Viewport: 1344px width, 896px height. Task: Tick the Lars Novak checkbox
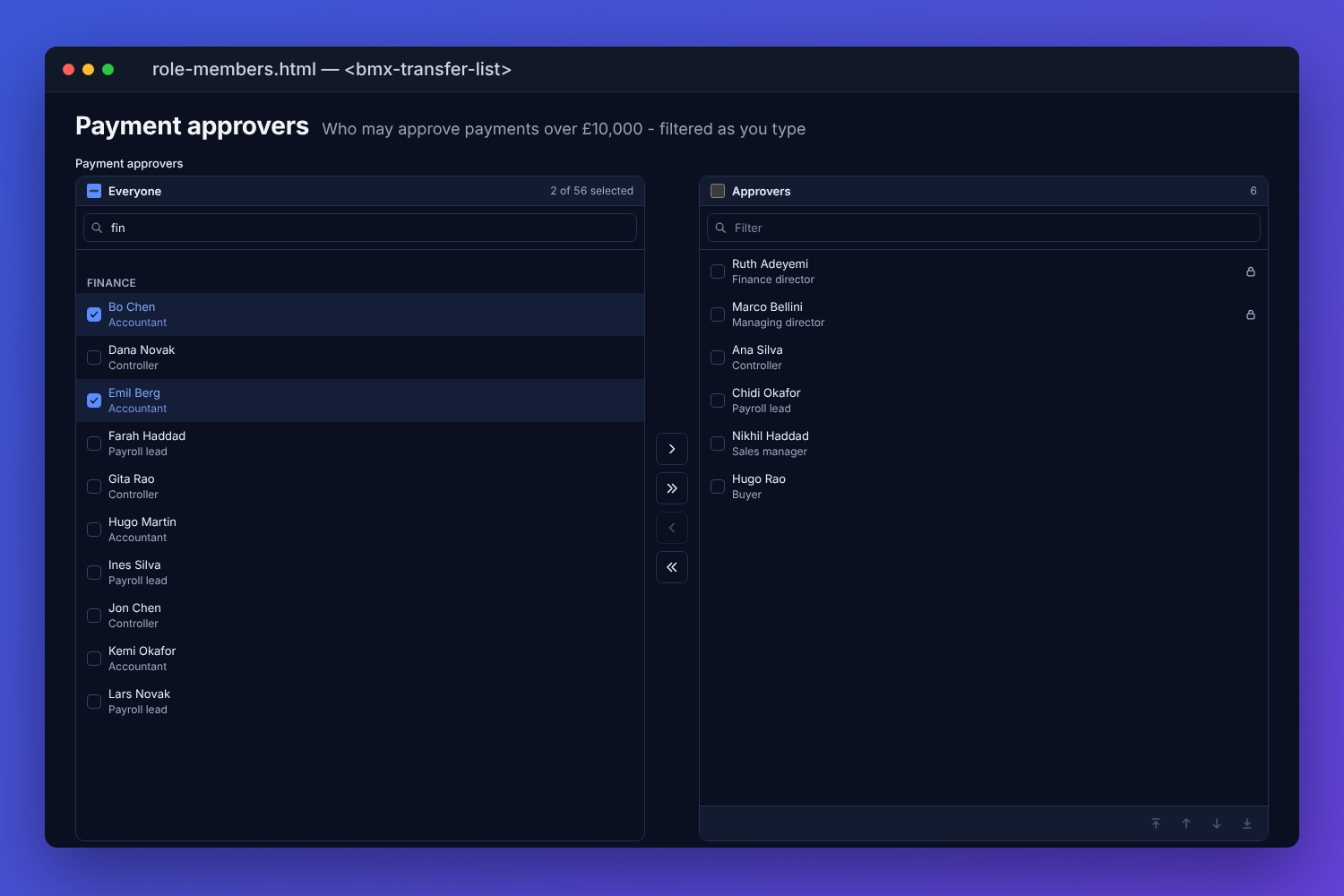94,702
